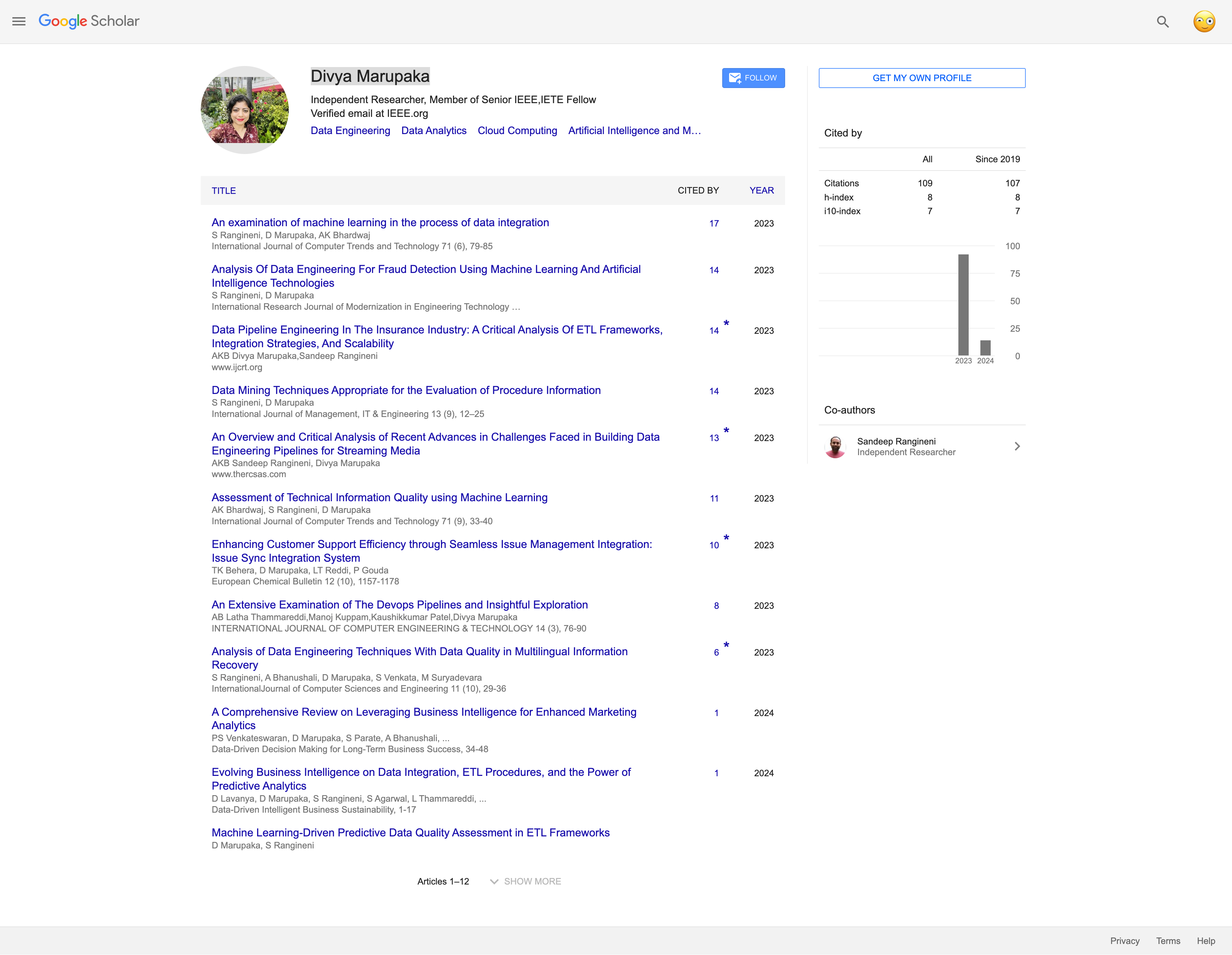
Task: Open the hamburger menu
Action: (x=19, y=21)
